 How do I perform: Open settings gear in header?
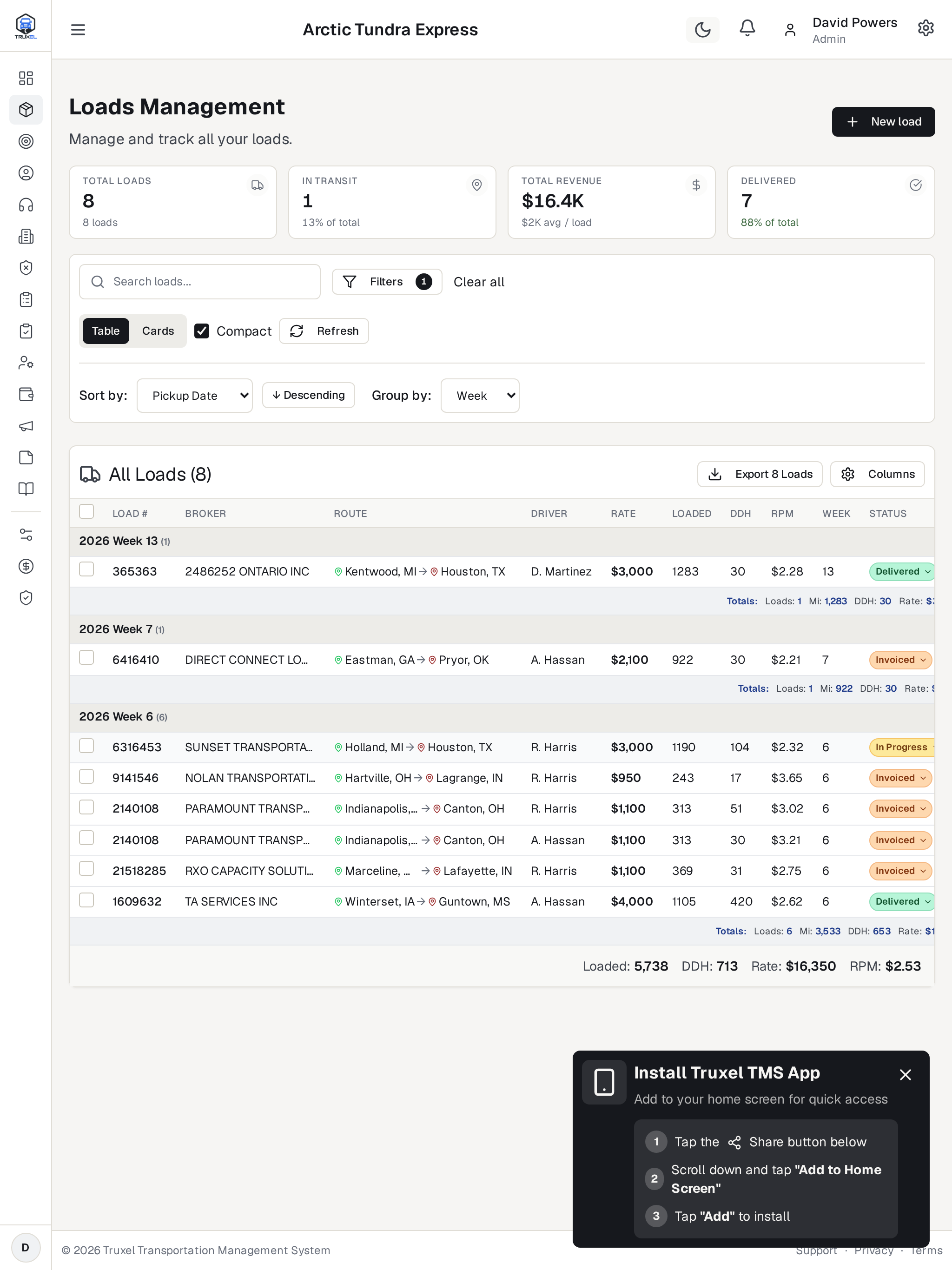coord(926,29)
